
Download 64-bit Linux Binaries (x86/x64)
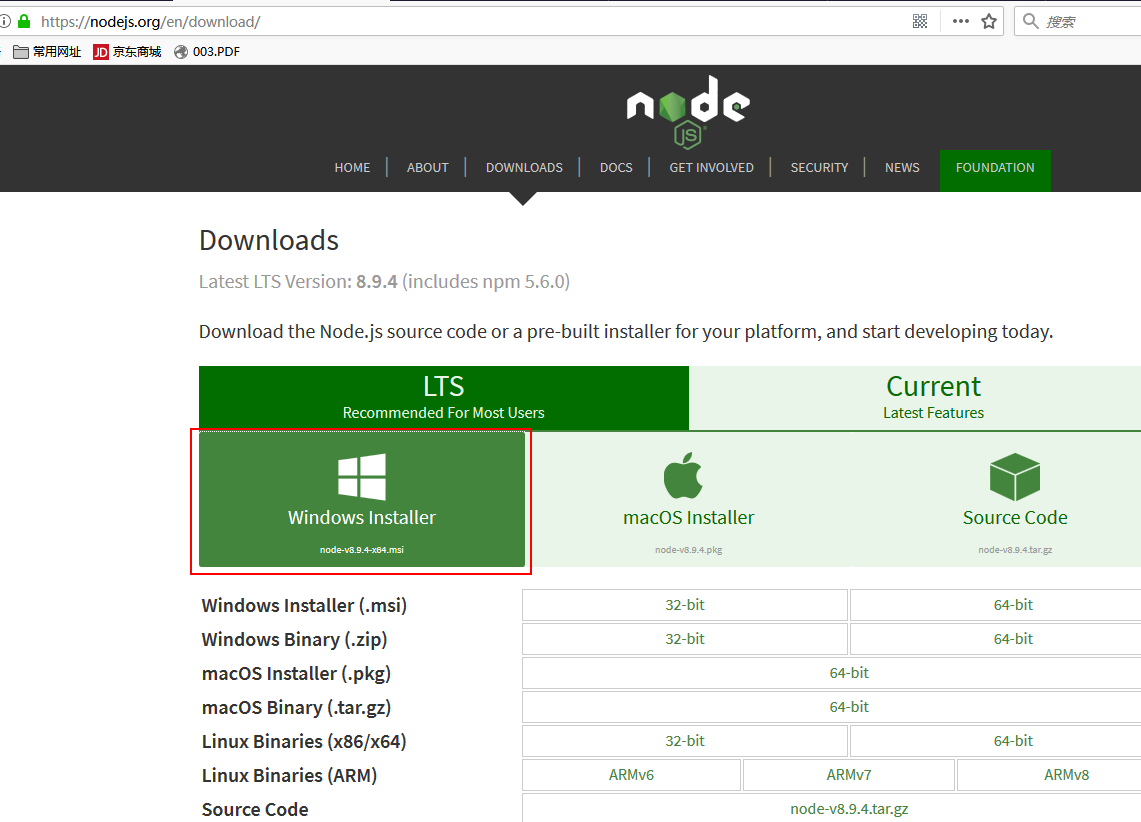pos(995,741)
